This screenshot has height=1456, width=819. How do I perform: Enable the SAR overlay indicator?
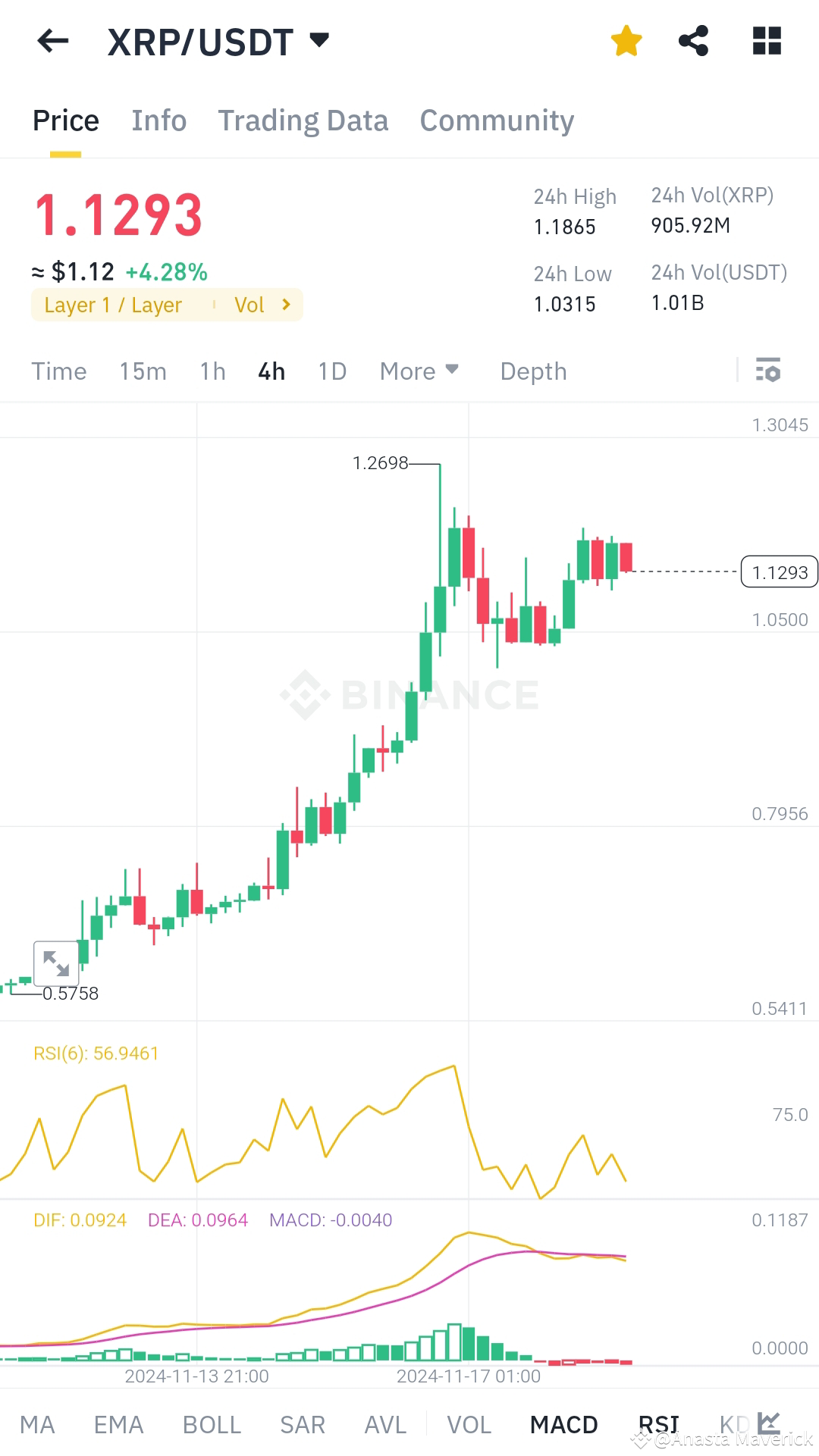(x=302, y=1423)
